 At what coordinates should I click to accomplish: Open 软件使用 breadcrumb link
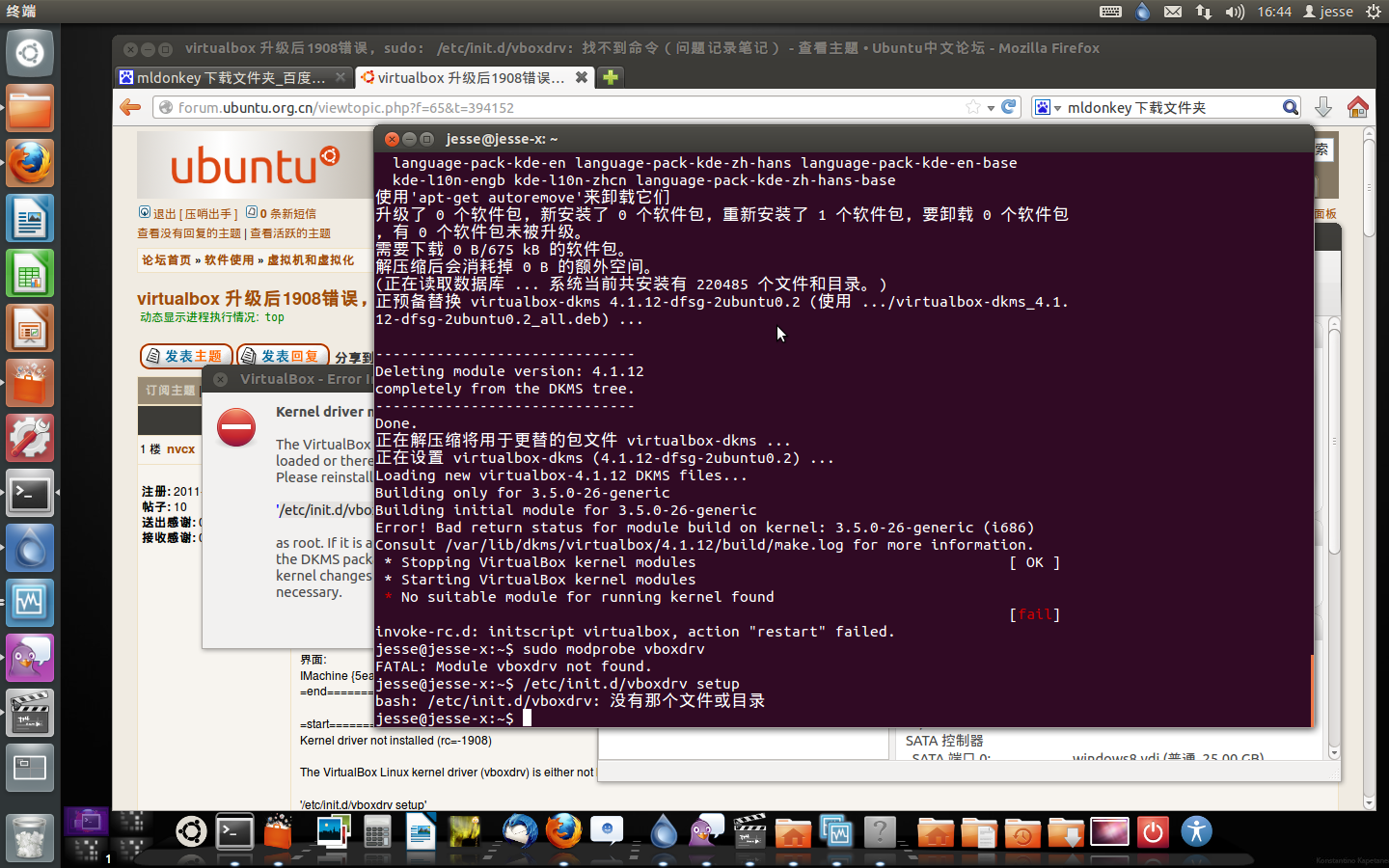tap(229, 260)
